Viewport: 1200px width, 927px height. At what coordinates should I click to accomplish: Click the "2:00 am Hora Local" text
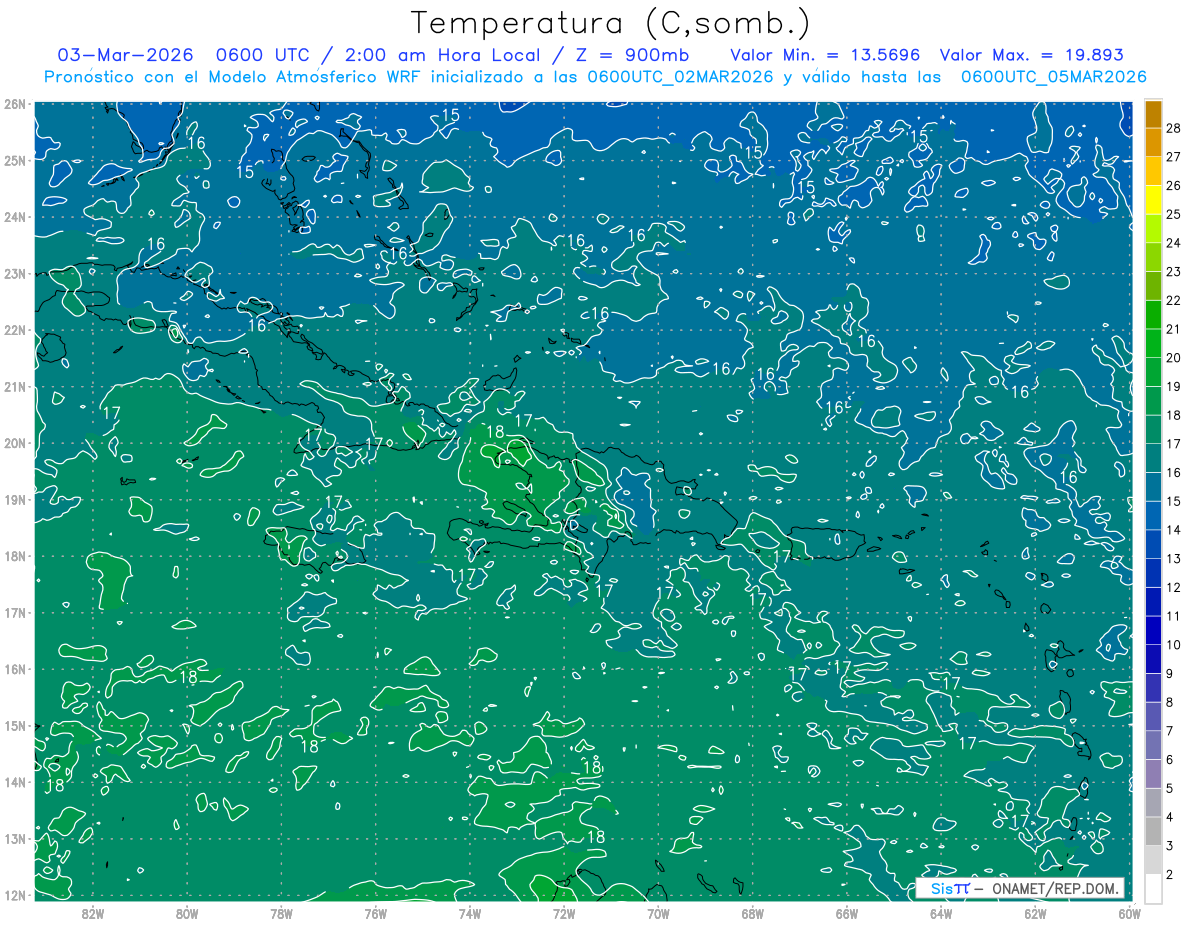[445, 55]
